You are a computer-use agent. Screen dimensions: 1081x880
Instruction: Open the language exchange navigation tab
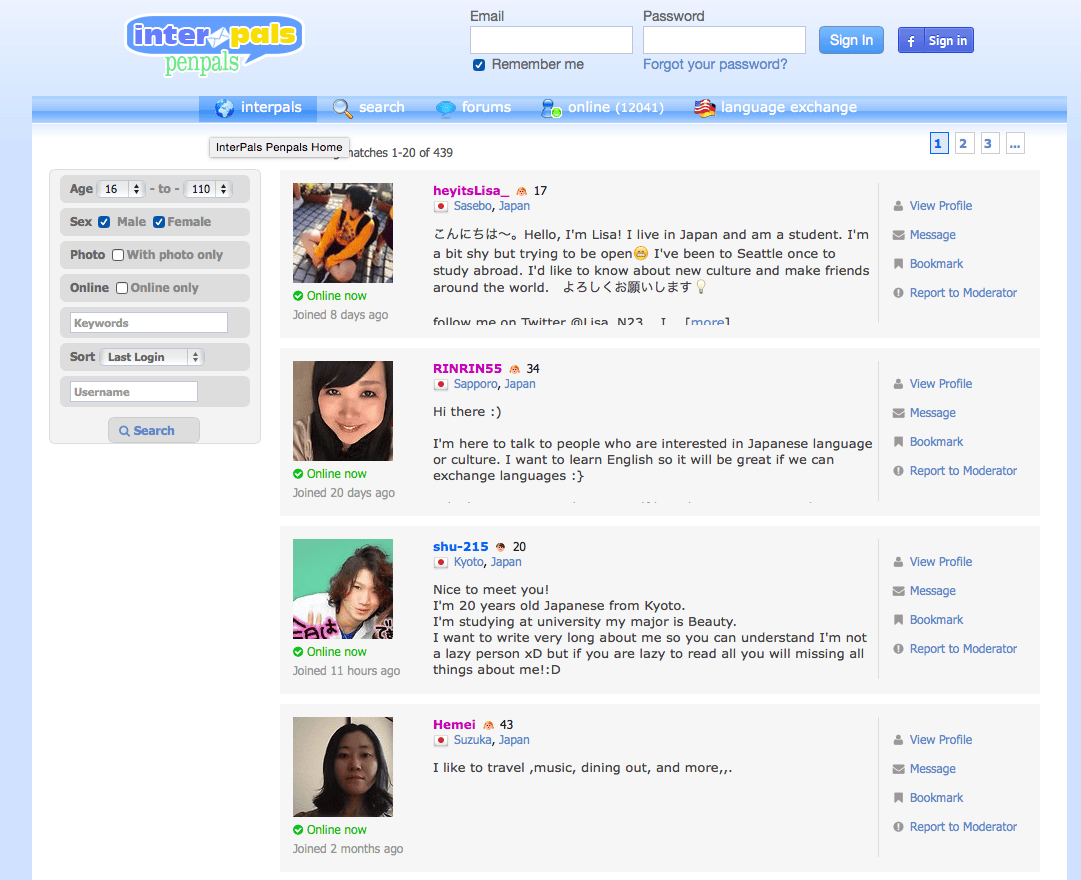(776, 108)
